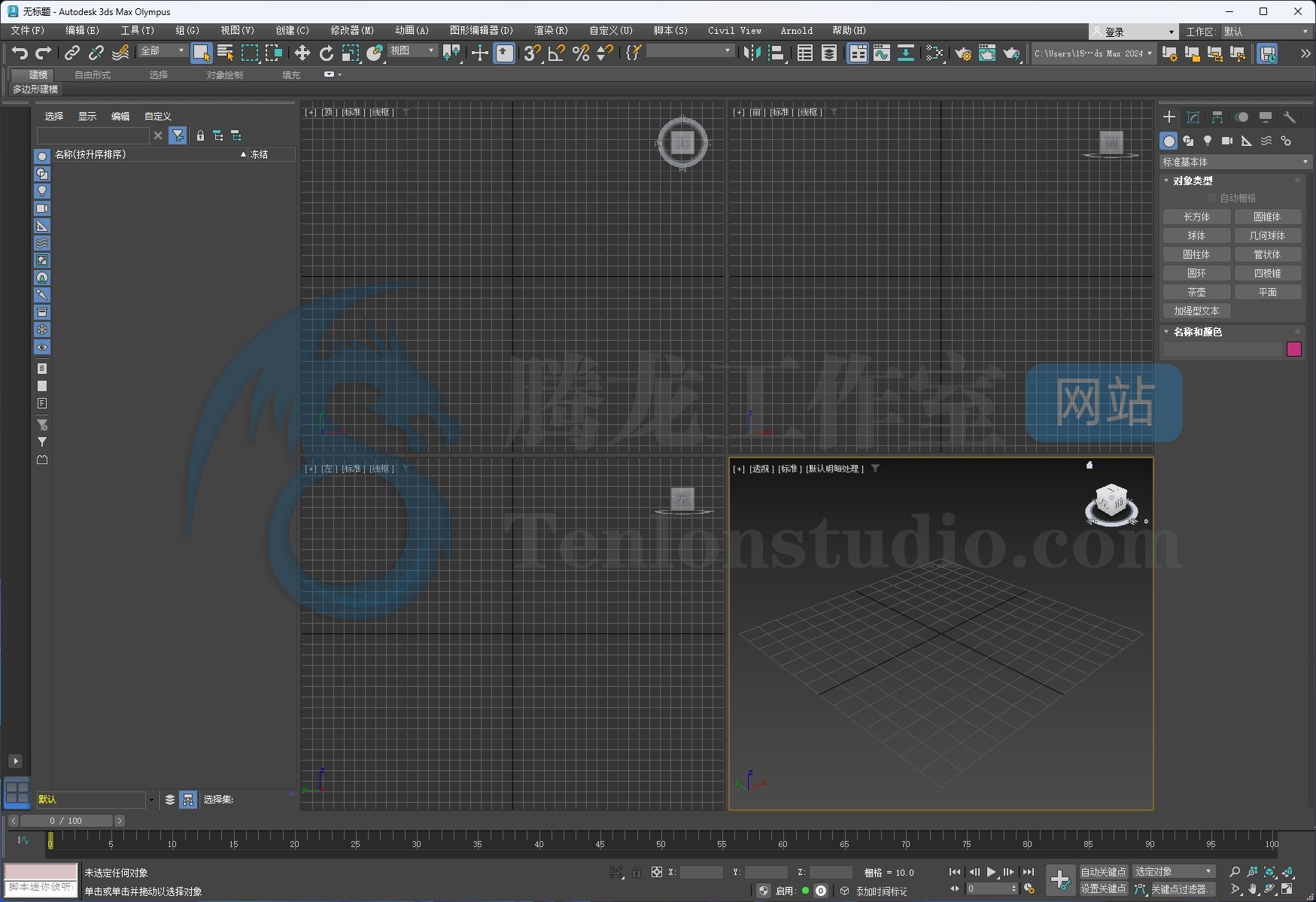Enable the AutoGrid checkbox
Screen dimensions: 1316x902
click(1212, 198)
